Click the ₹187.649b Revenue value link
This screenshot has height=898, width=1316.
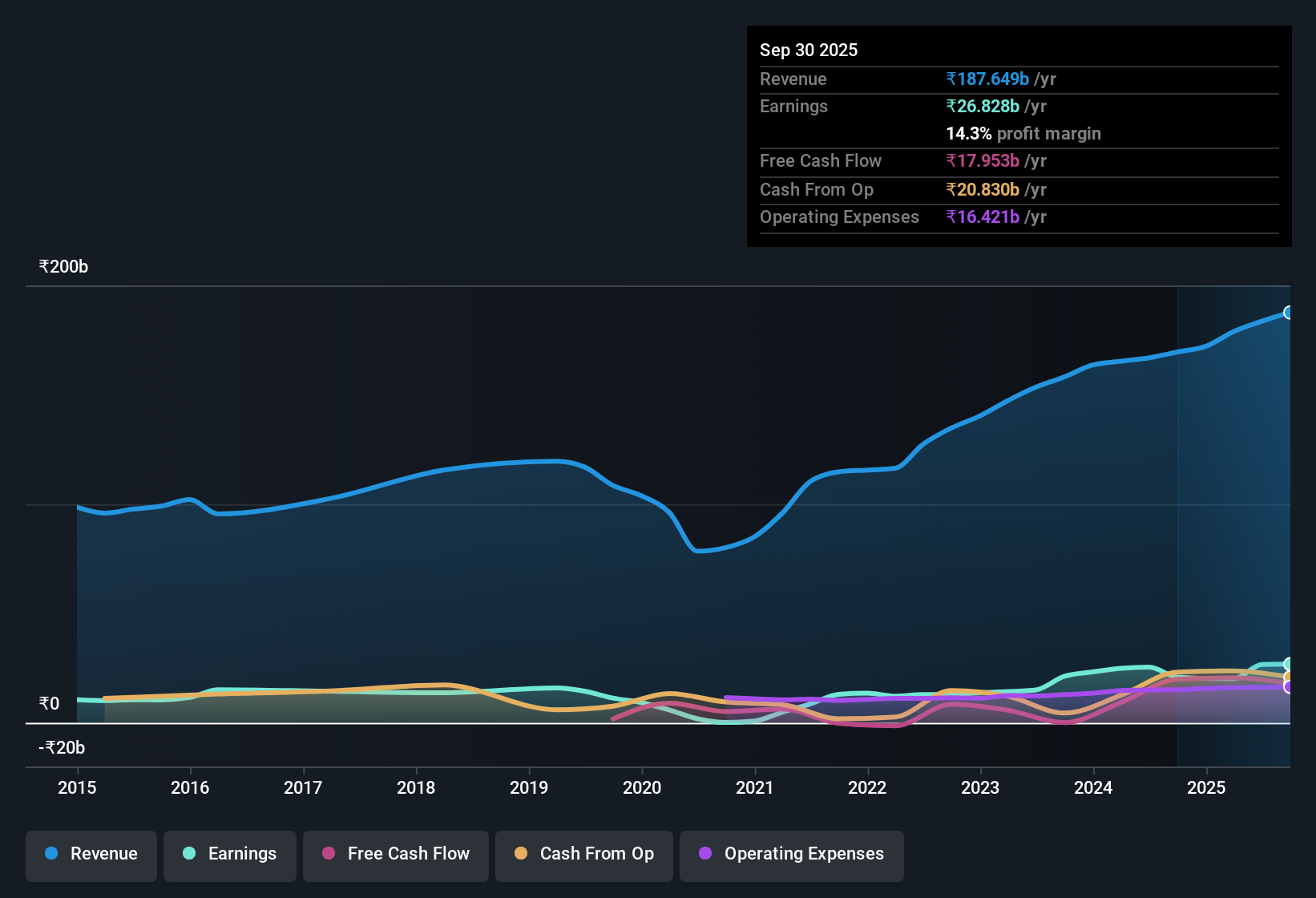[987, 79]
